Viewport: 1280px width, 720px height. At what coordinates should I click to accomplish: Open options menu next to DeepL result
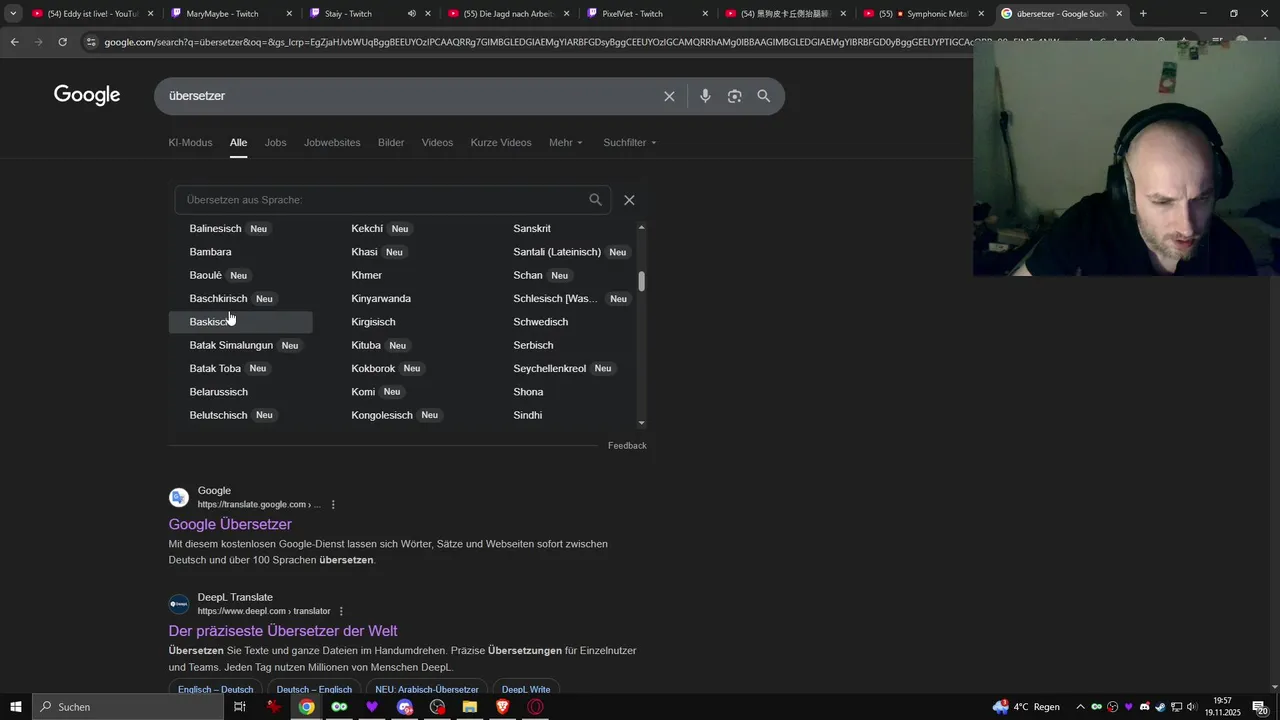tap(341, 611)
